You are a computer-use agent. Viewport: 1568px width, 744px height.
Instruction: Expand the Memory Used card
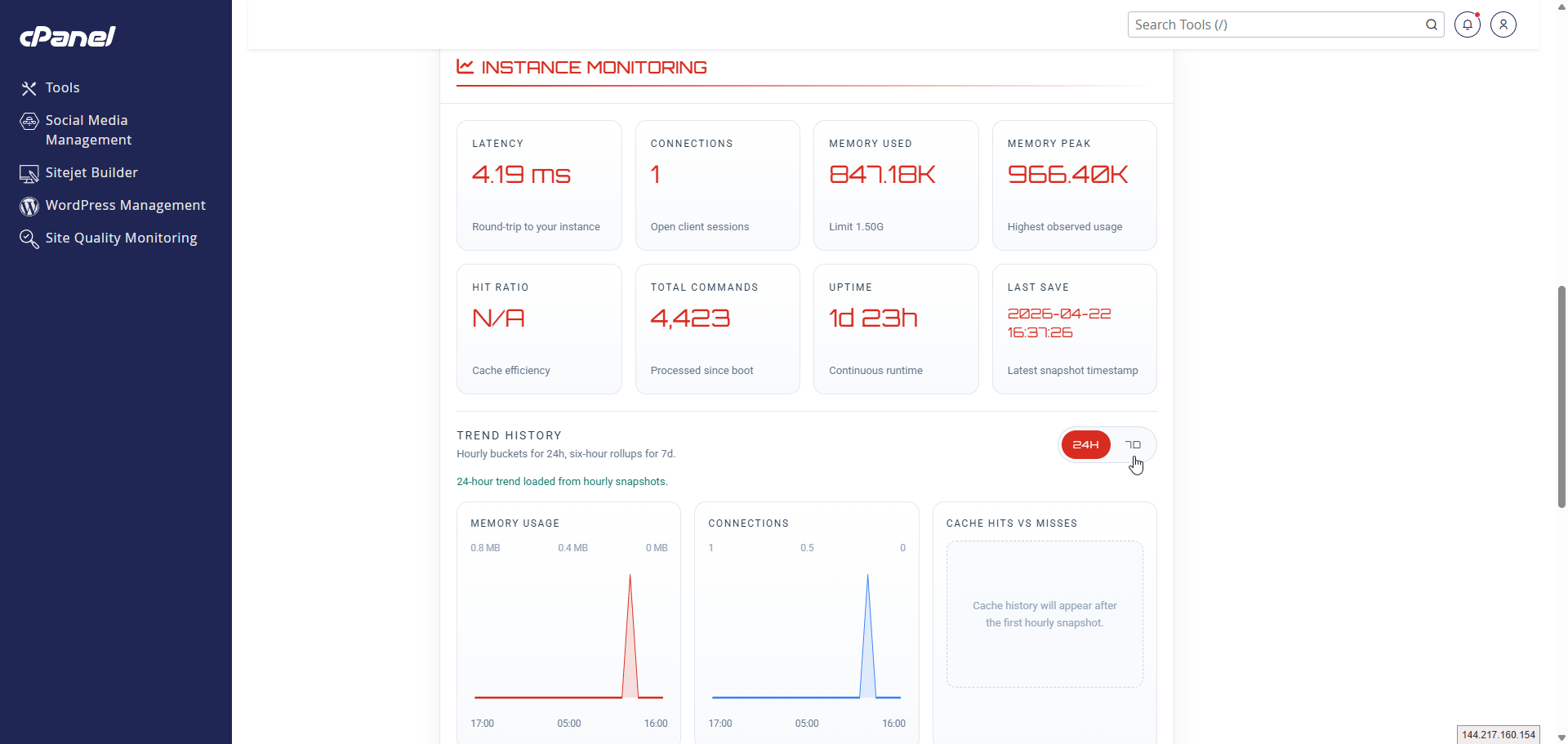[895, 185]
